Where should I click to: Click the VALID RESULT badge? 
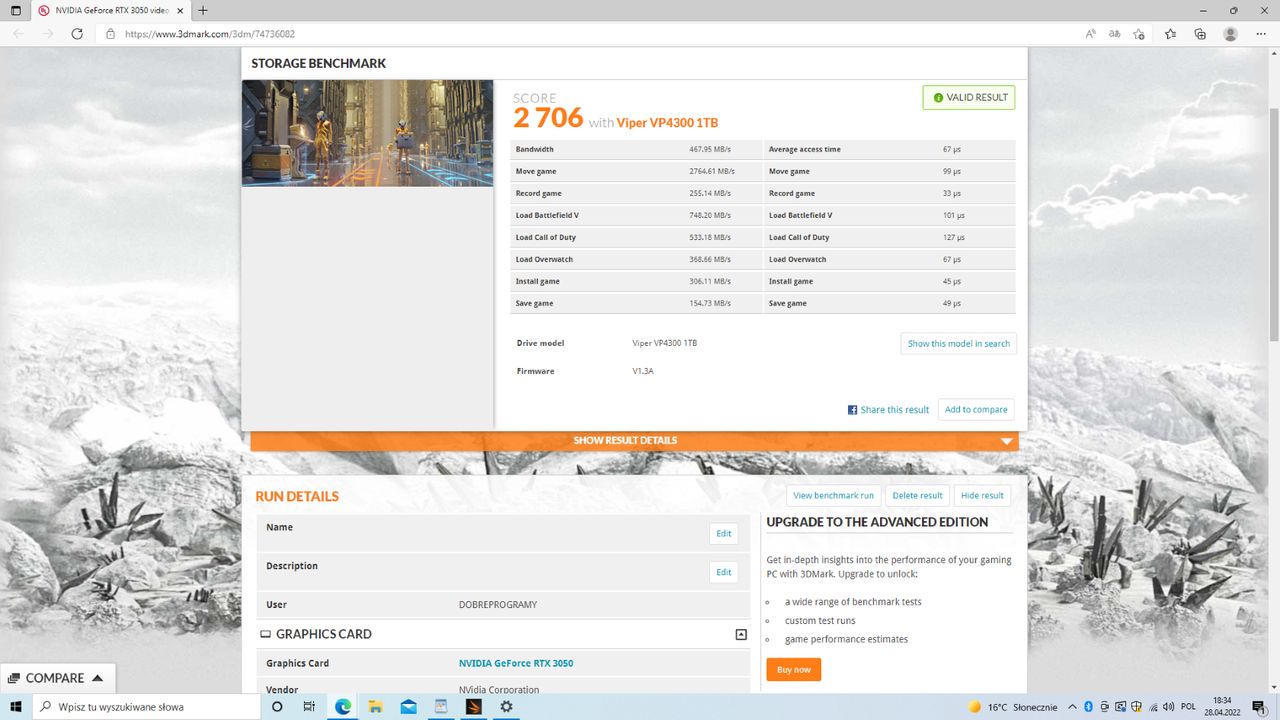tap(969, 97)
